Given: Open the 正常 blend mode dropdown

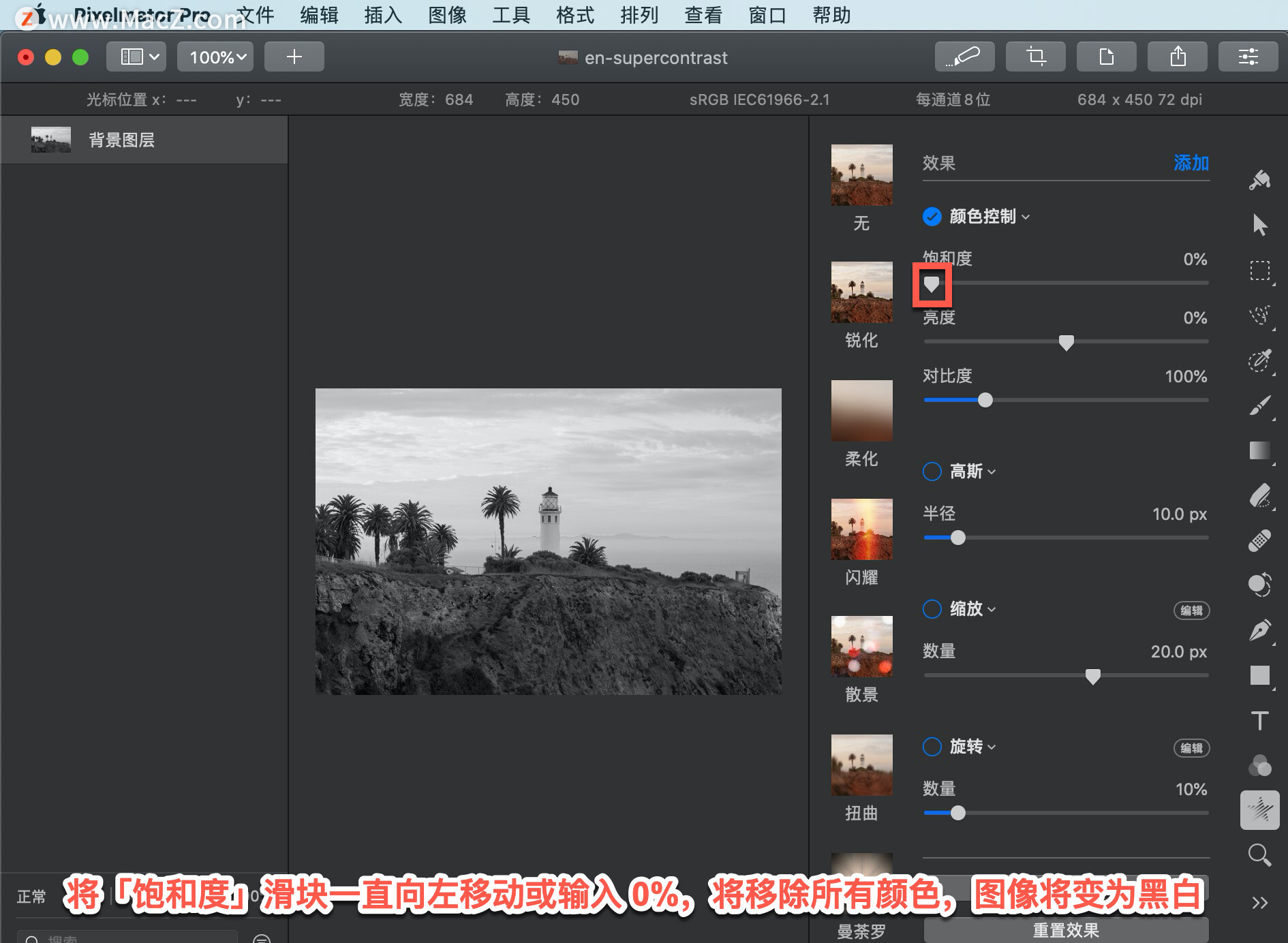Looking at the screenshot, I should pos(33,896).
